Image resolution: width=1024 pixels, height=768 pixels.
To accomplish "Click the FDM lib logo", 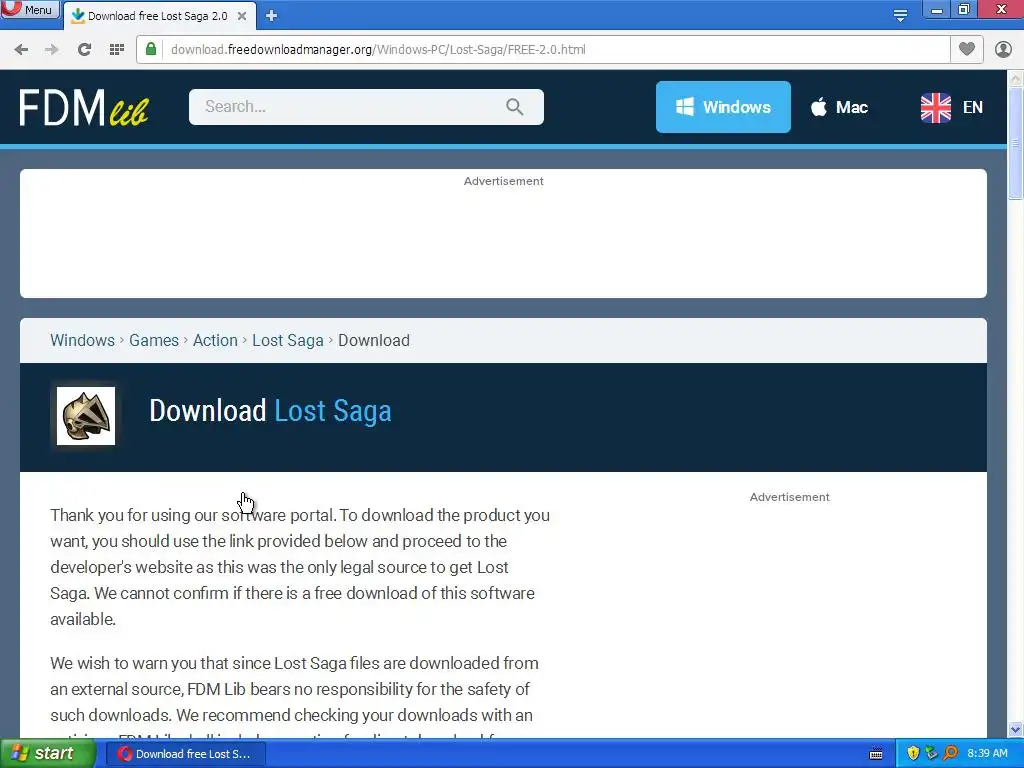I will coord(84,107).
